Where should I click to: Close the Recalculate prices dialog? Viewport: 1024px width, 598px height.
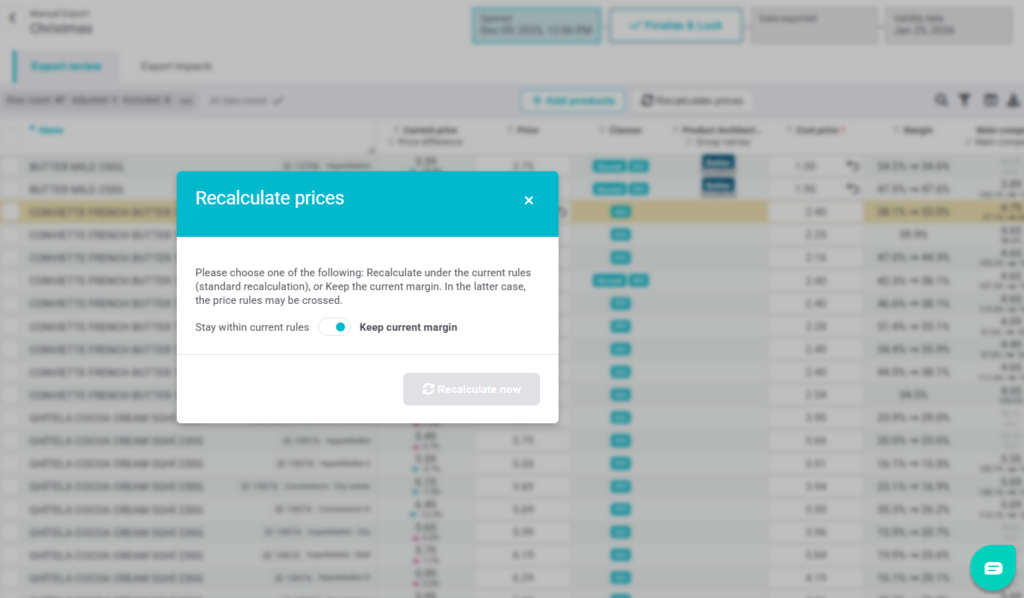point(529,200)
